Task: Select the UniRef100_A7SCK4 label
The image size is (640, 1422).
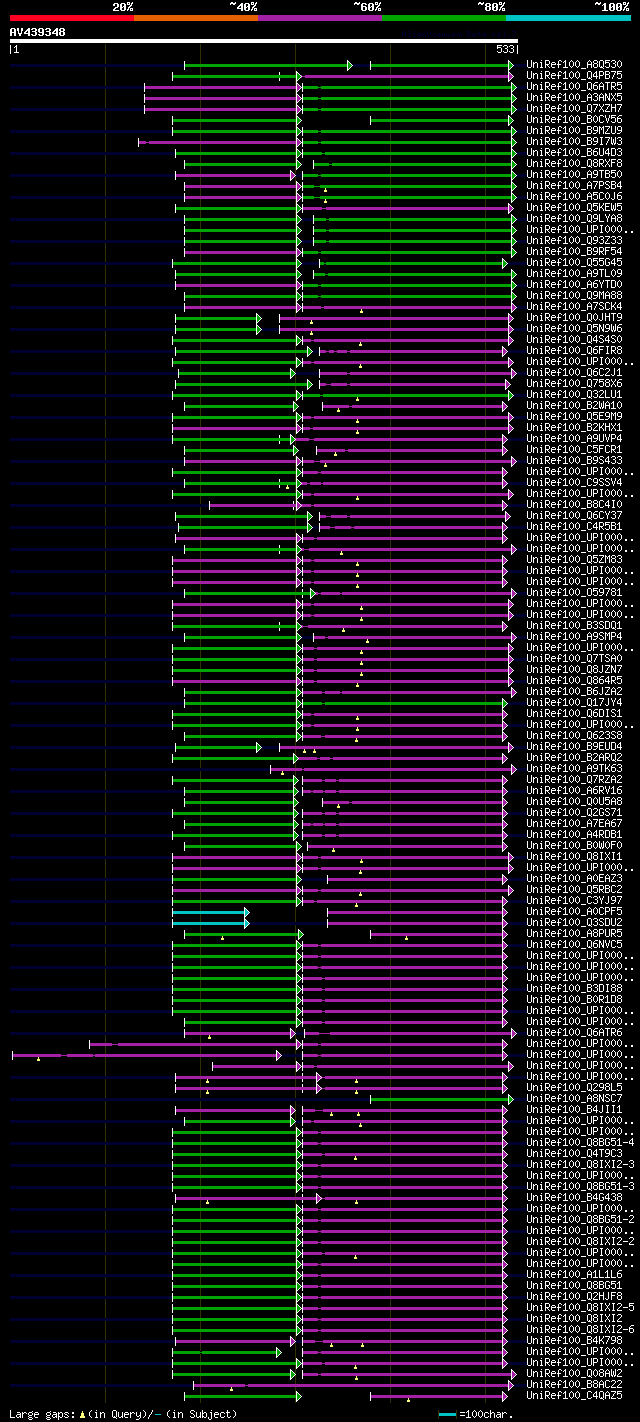Action: pos(574,307)
